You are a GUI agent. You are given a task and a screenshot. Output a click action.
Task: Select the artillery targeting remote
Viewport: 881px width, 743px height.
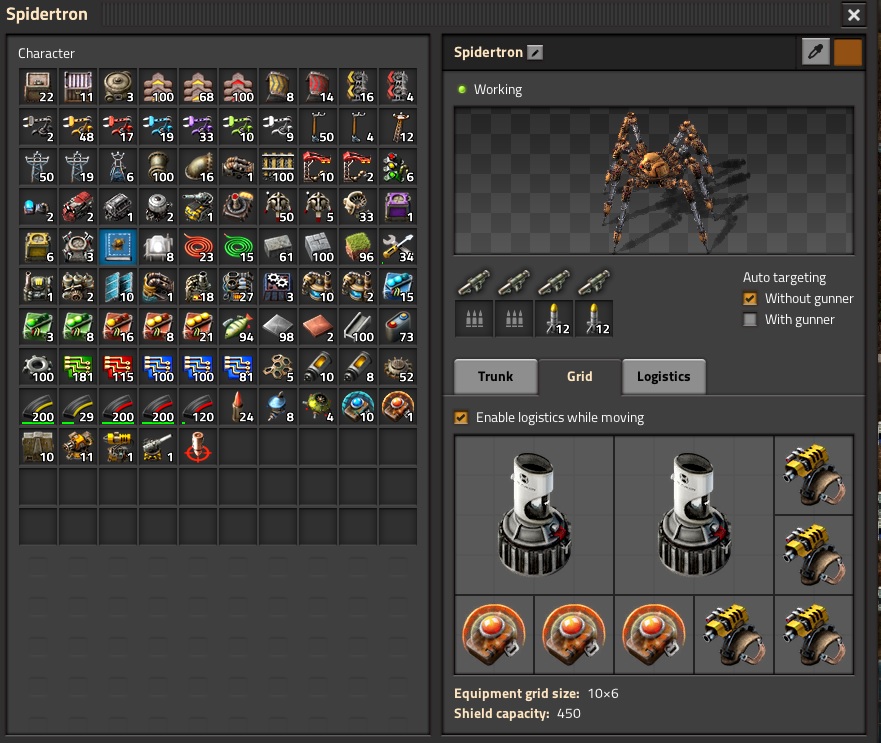198,447
